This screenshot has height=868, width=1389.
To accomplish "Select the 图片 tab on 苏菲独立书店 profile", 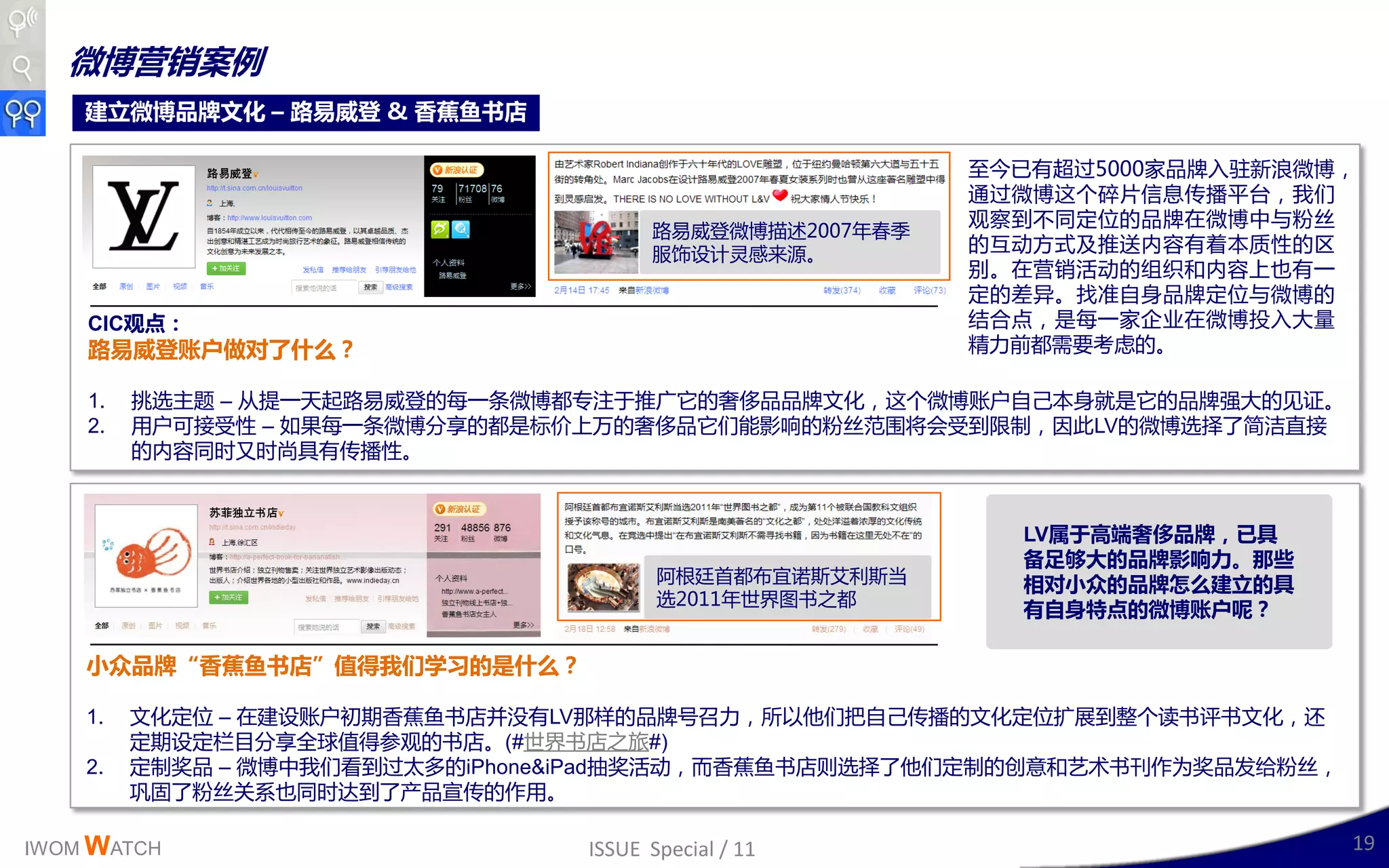I will pos(155,625).
